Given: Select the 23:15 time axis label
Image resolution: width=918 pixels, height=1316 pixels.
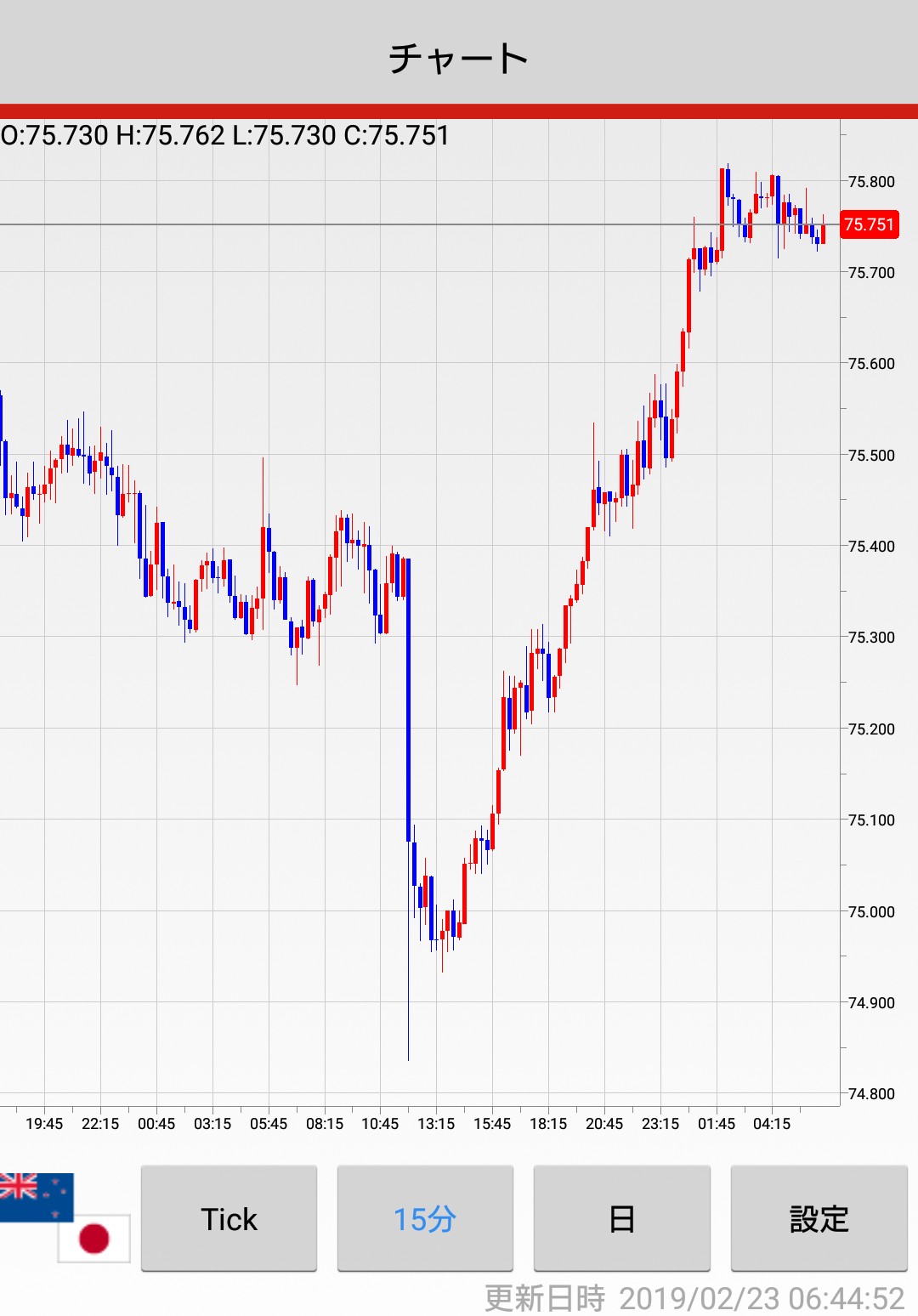Looking at the screenshot, I should point(660,1124).
